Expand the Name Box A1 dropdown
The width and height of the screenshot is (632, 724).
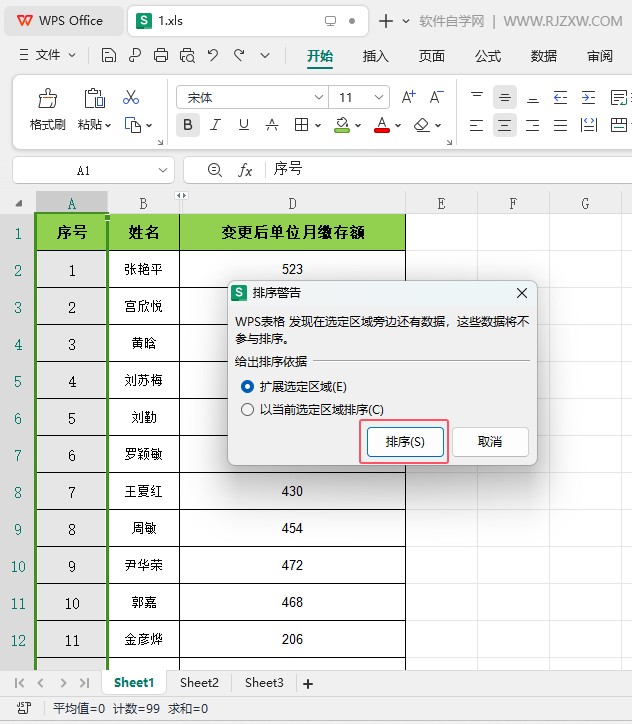[x=163, y=170]
